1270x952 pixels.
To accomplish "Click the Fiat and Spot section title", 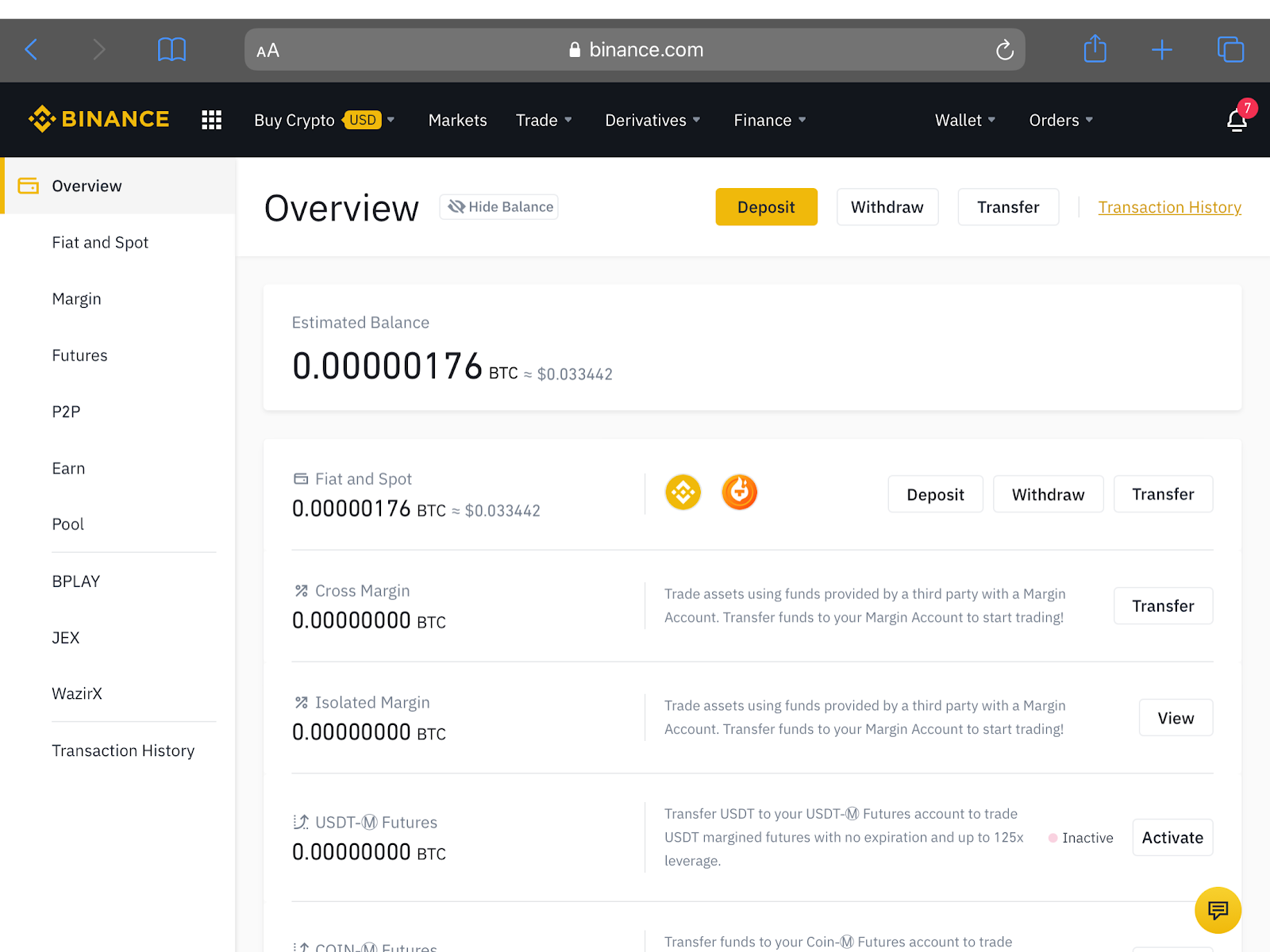I will pyautogui.click(x=364, y=479).
